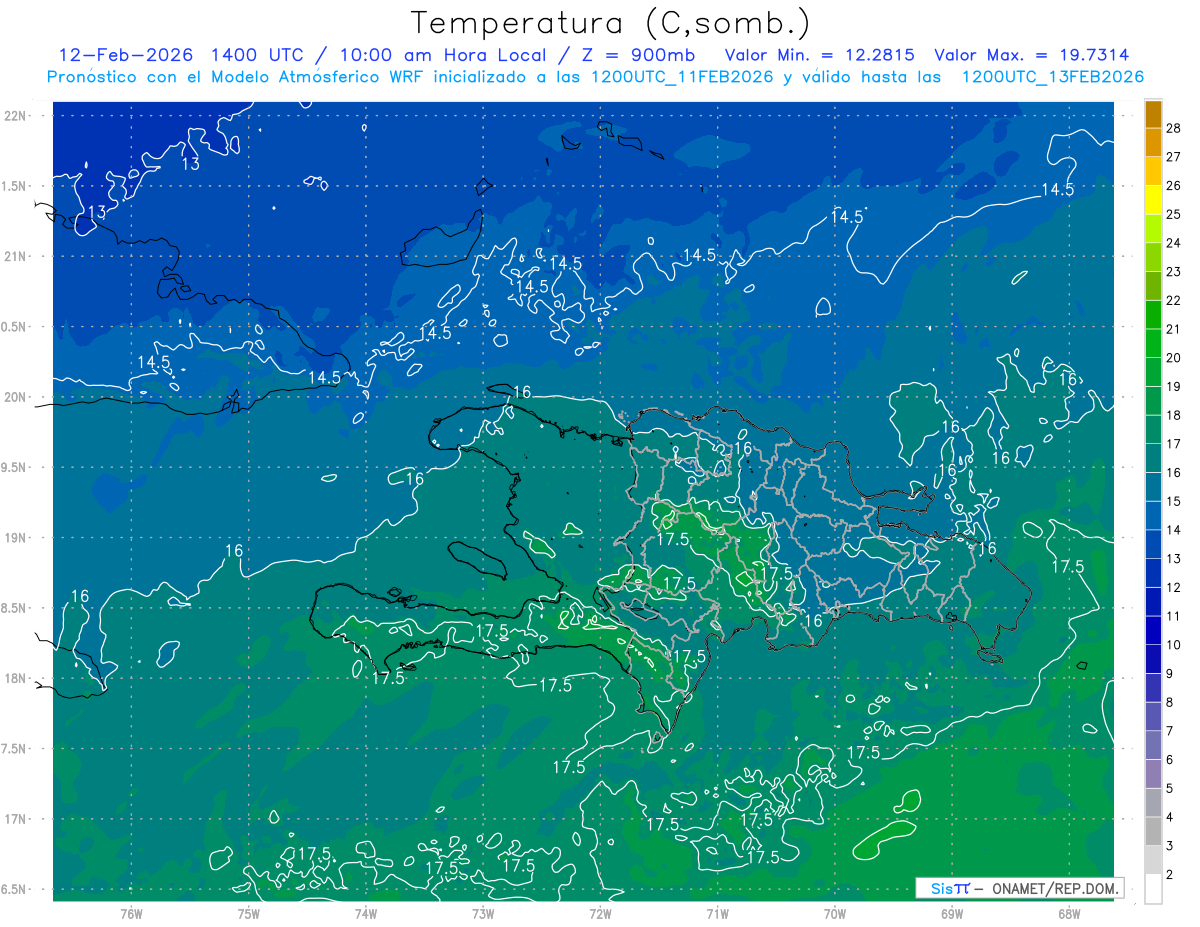The image size is (1200, 927).
Task: Pick the gray swatch between 3 and 4
Action: [x=1153, y=832]
